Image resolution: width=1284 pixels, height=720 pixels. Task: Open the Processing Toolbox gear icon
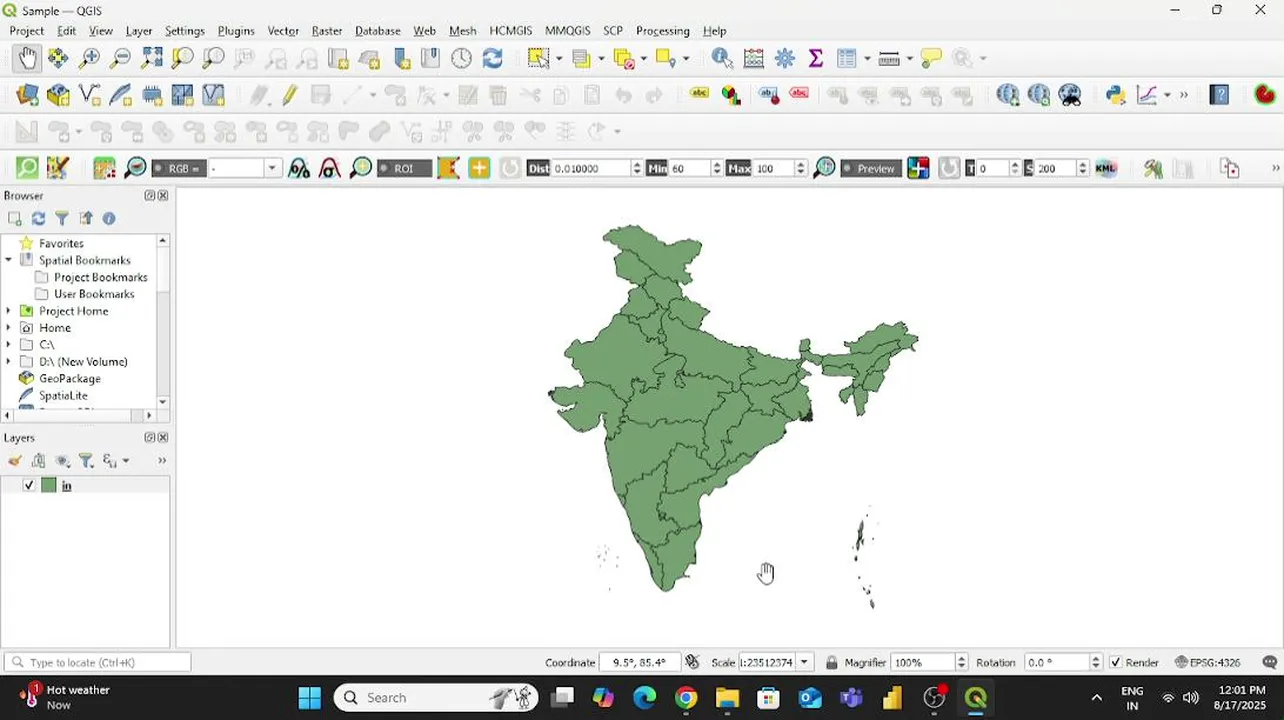(x=785, y=58)
